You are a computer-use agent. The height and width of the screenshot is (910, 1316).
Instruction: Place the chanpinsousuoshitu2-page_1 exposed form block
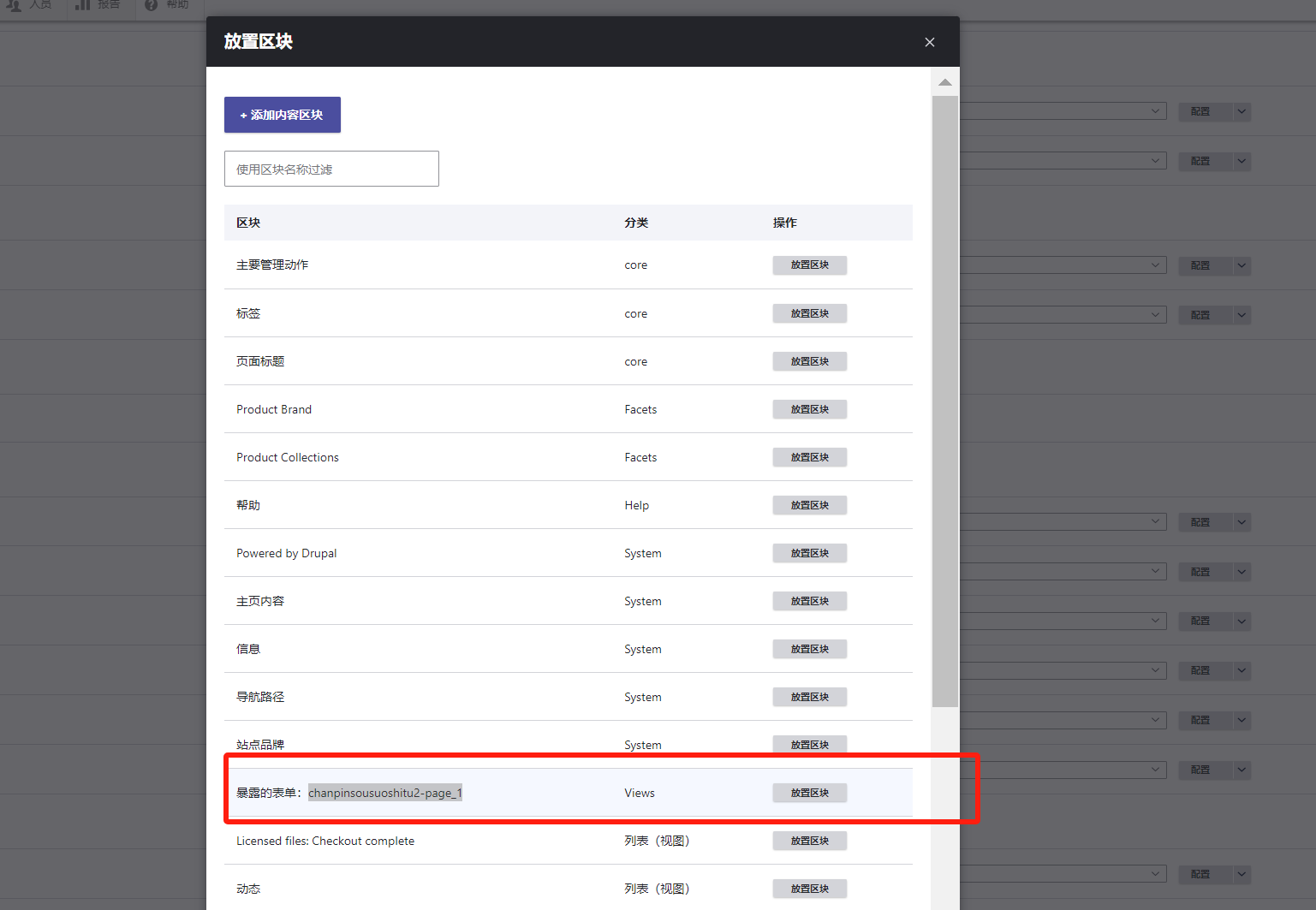tap(810, 793)
